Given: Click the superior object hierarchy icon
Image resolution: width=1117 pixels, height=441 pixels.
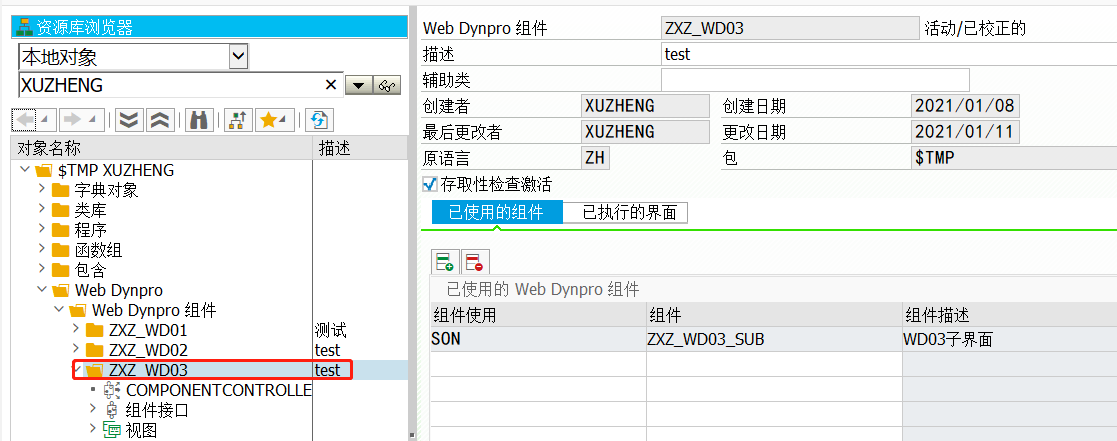Looking at the screenshot, I should click(x=238, y=120).
